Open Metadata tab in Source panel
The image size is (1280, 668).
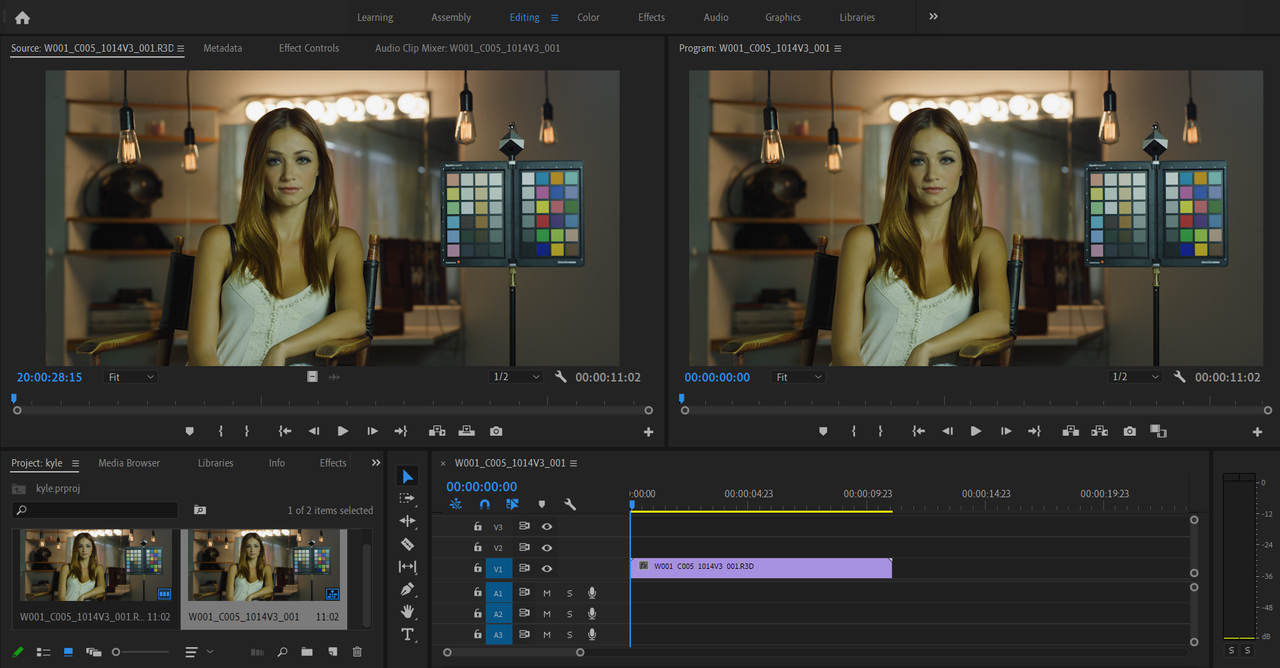222,48
